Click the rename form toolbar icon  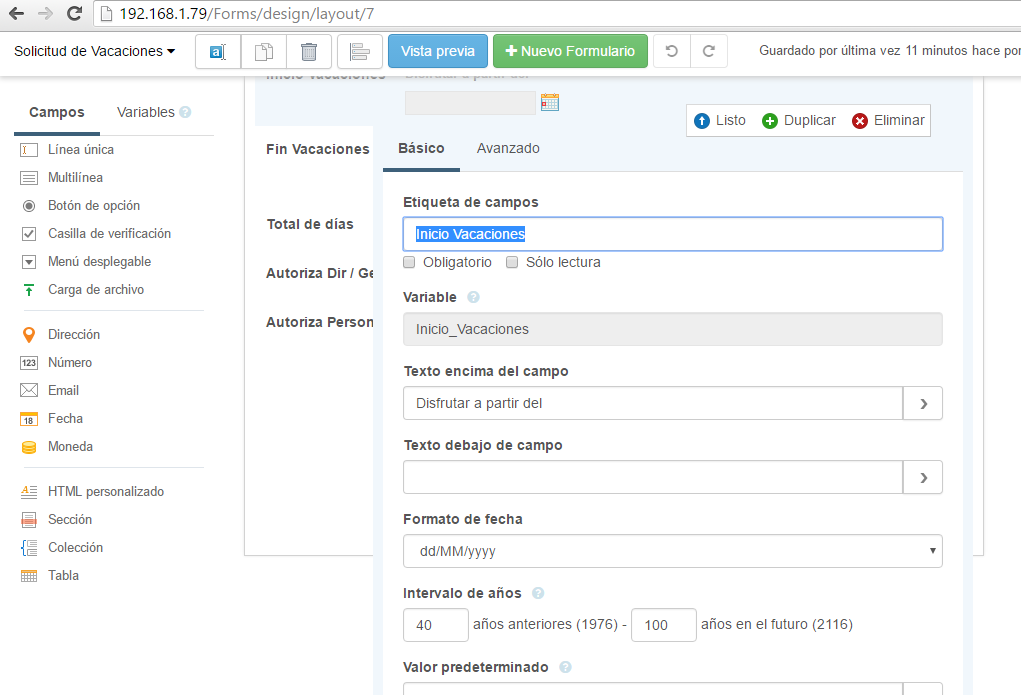(218, 51)
